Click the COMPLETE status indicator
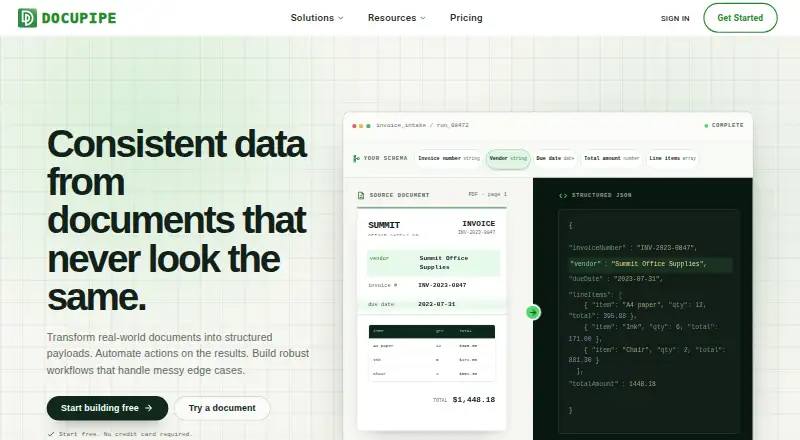This screenshot has width=800, height=440. [724, 125]
